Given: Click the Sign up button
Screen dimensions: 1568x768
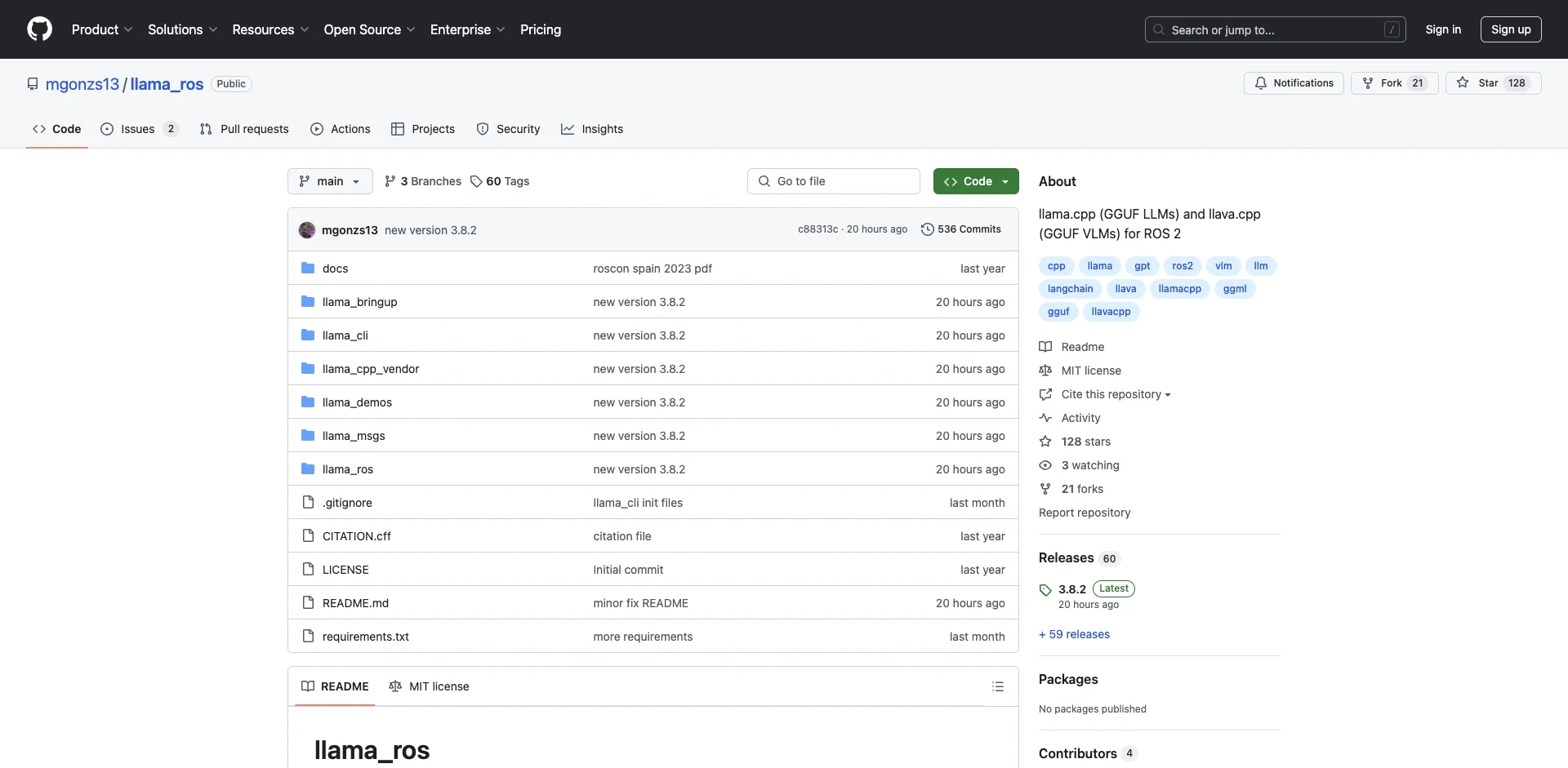Looking at the screenshot, I should 1511,29.
